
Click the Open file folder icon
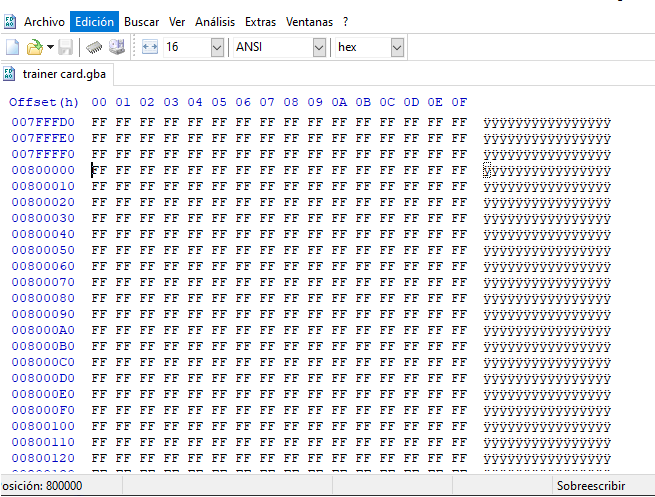[34, 47]
